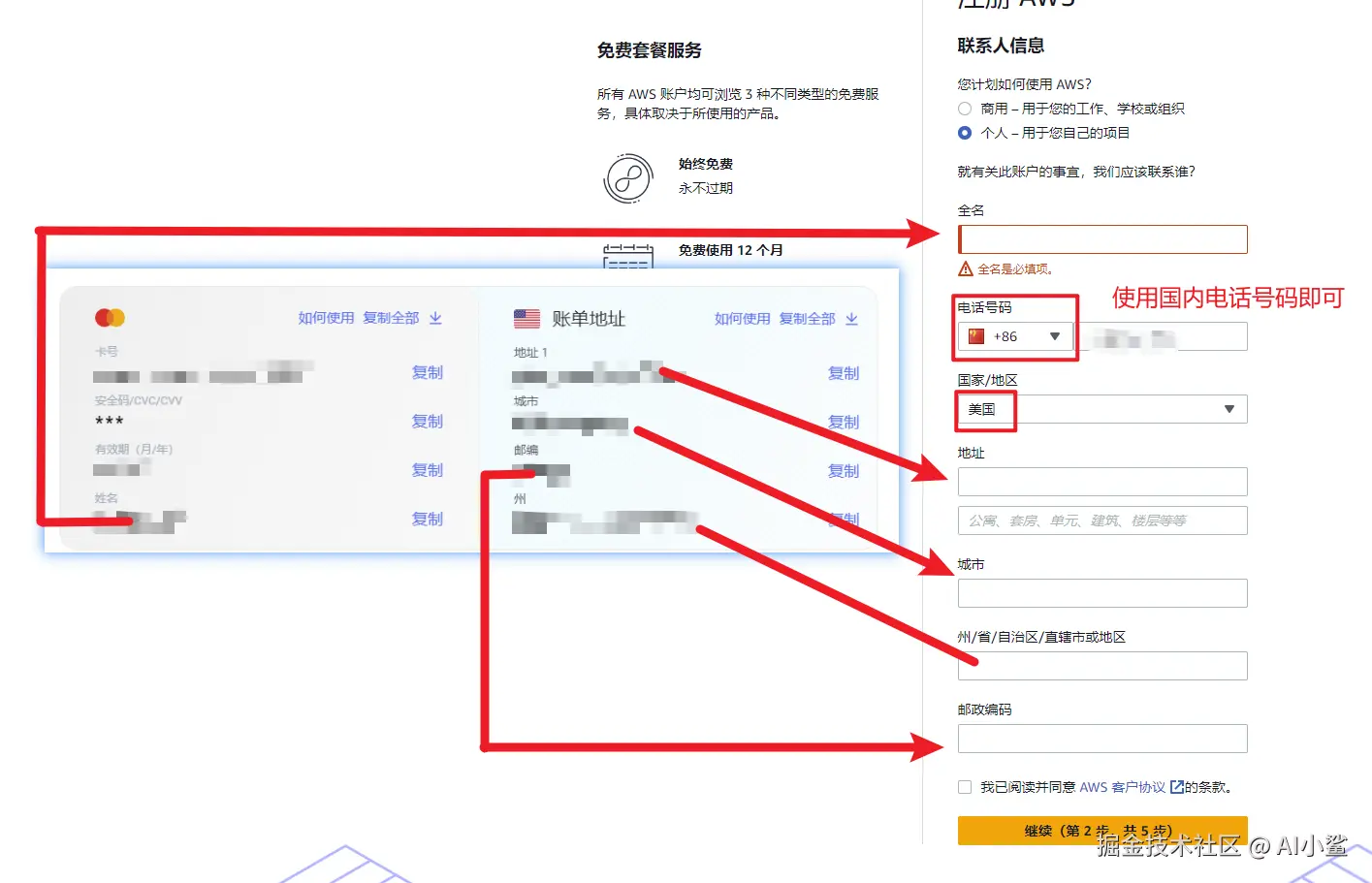Click the 继续 continue button
The height and width of the screenshot is (883, 1372).
coord(1102,831)
